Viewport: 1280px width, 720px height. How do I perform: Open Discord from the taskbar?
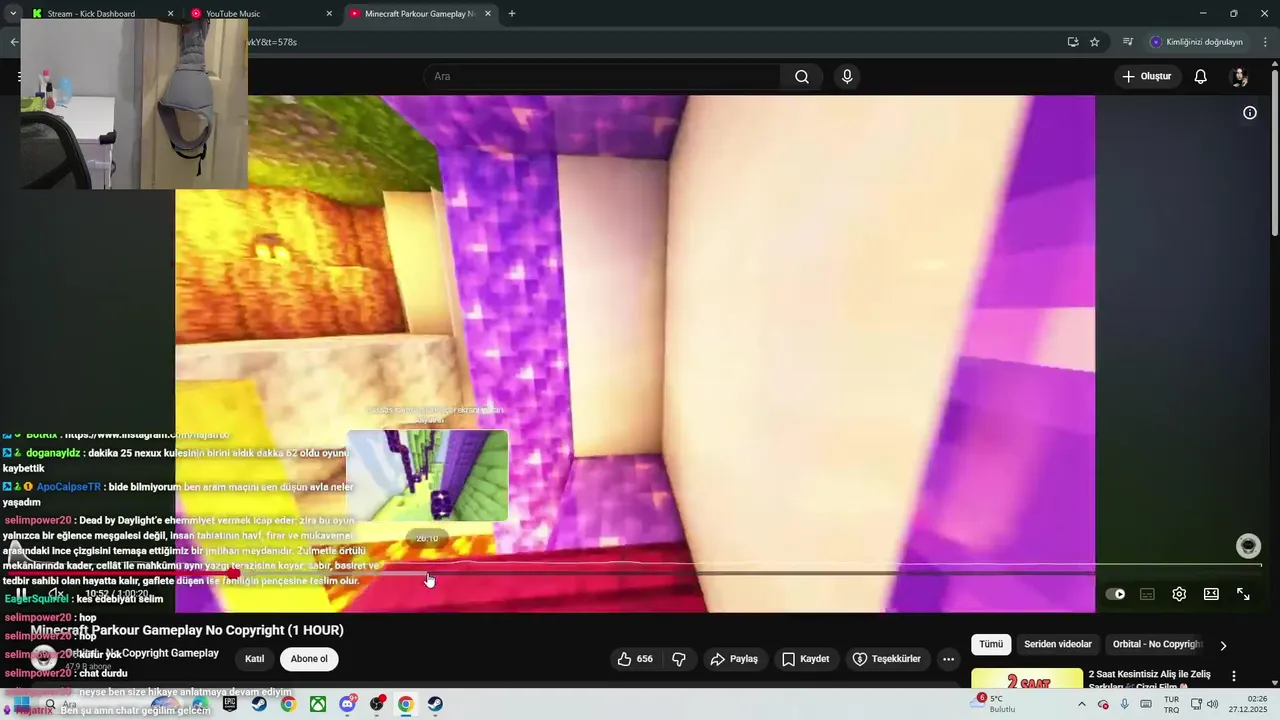pyautogui.click(x=347, y=704)
